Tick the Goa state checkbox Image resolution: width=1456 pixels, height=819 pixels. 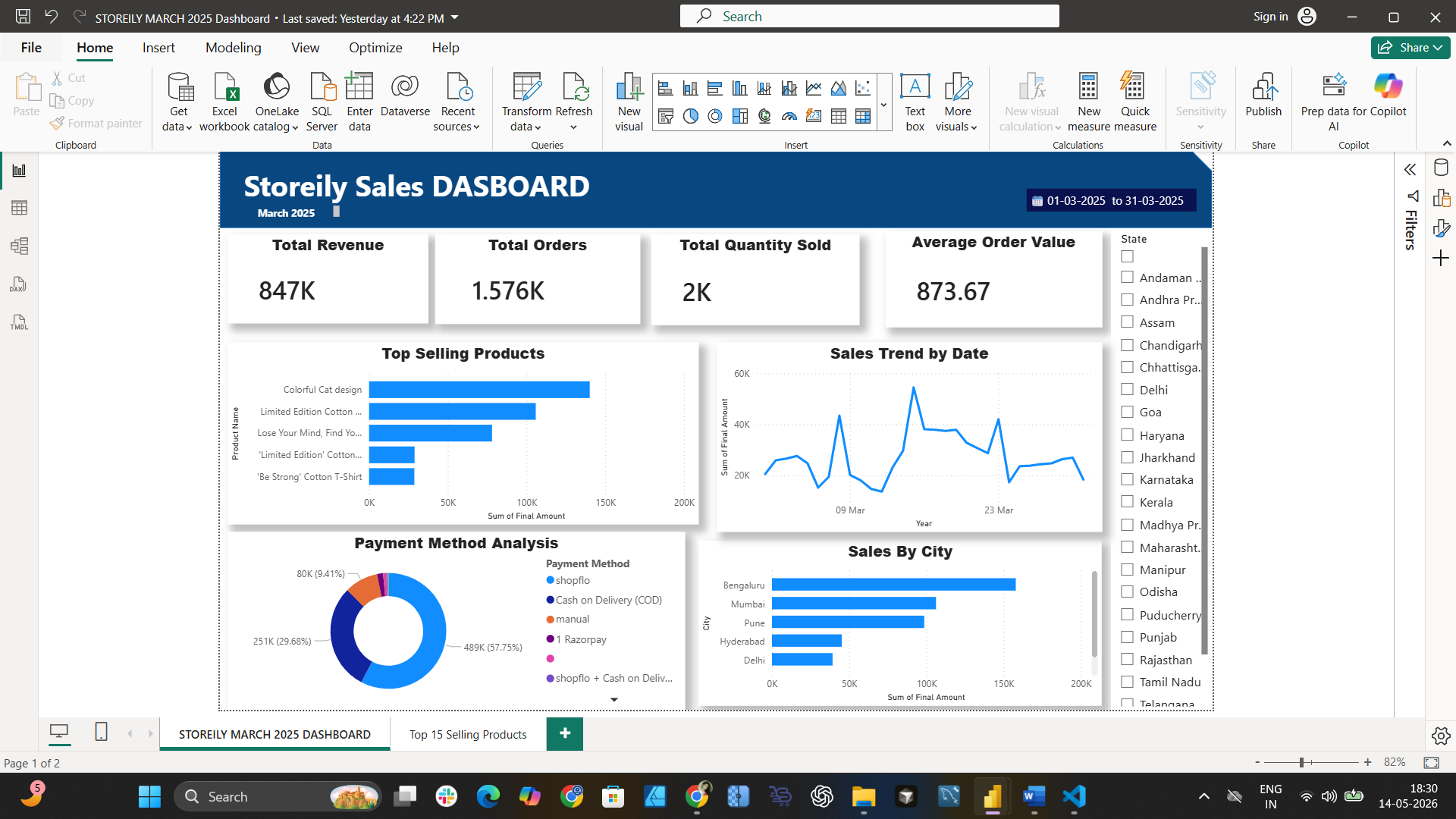click(1128, 412)
